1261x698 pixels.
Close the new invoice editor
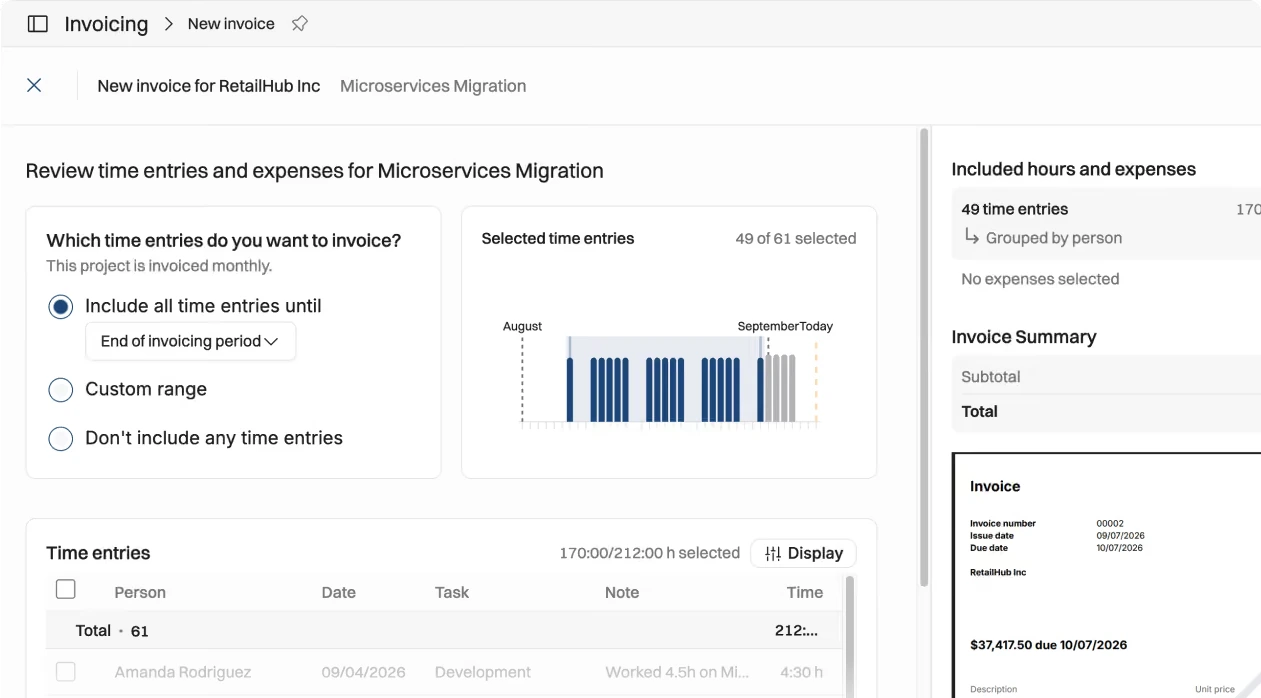click(x=34, y=86)
